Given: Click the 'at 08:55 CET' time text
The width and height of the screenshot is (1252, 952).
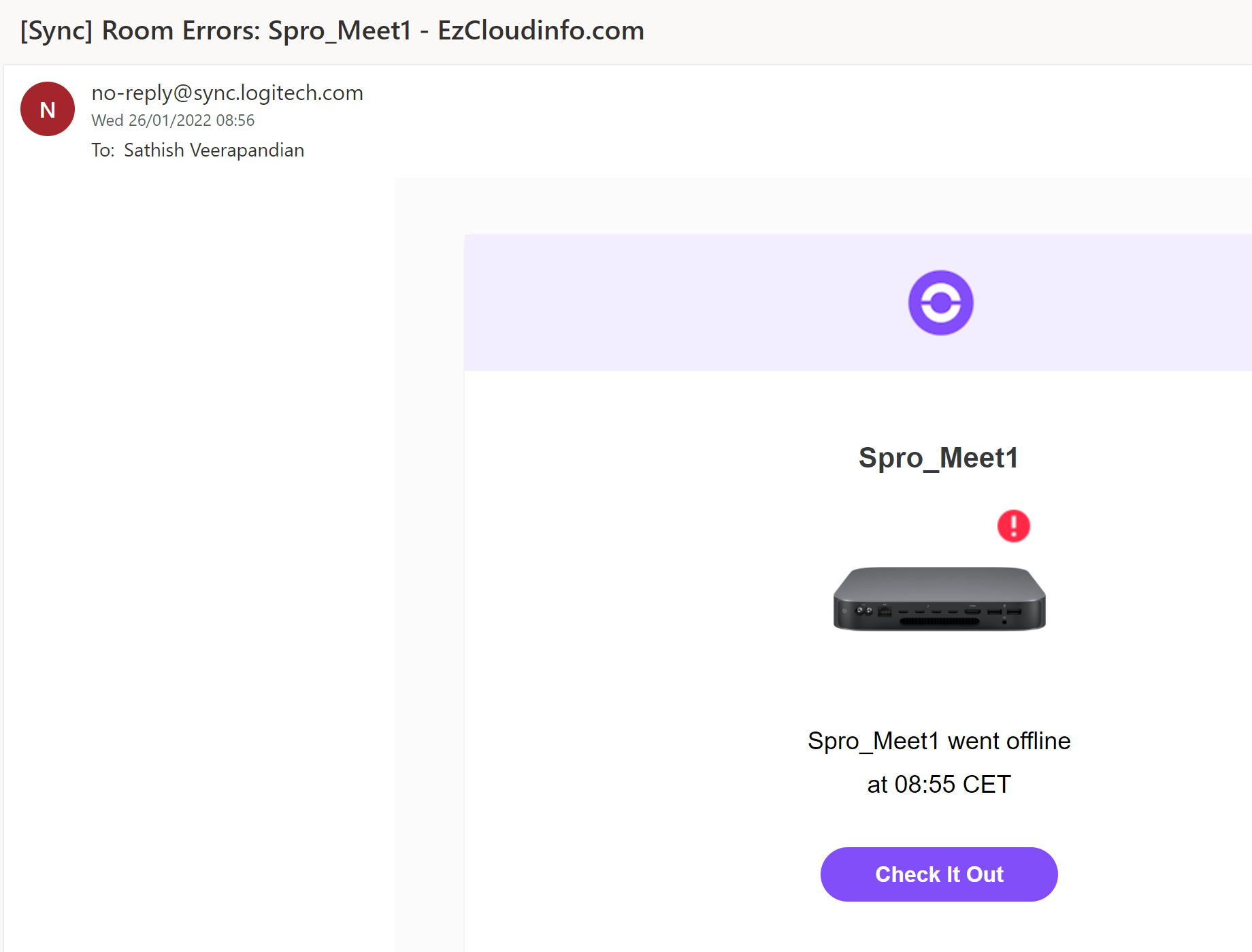Looking at the screenshot, I should [939, 785].
